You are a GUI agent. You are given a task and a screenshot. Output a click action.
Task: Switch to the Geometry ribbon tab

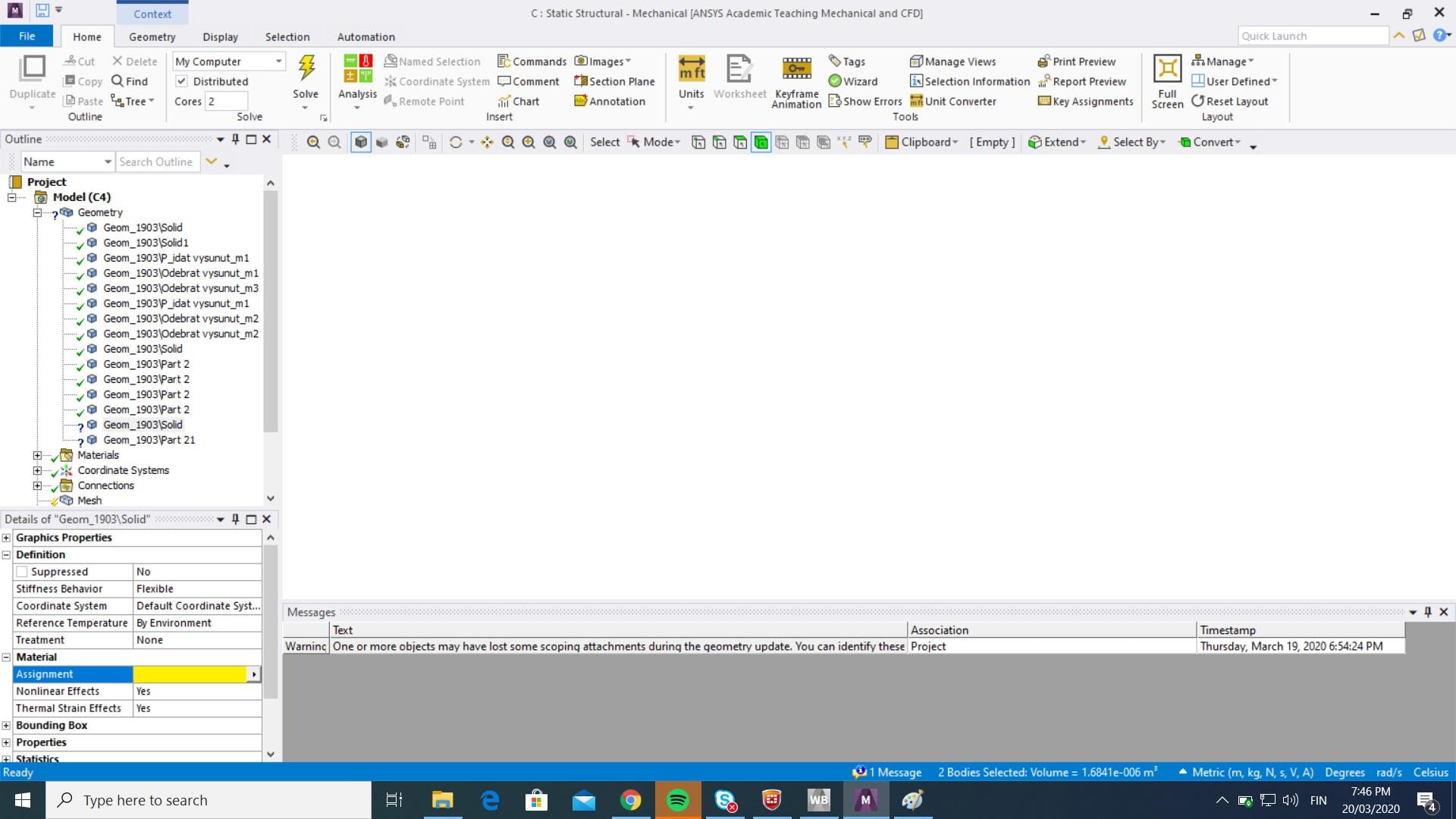coord(152,36)
